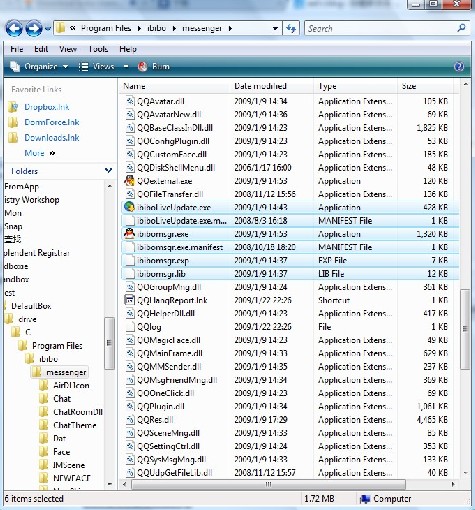Click the ibibo breadcrumb in address bar
Screen dimensions: 475x510
point(157,29)
